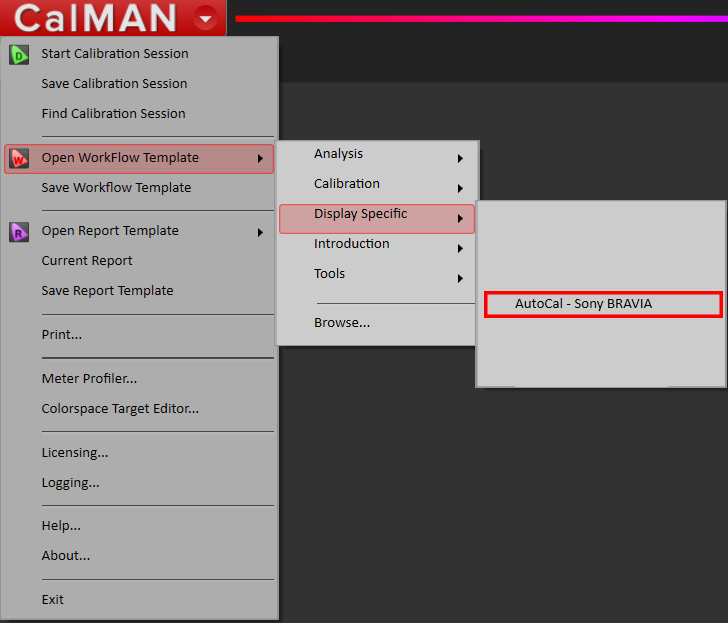Open the CalMAN logo dropdown arrow
This screenshot has height=623, width=728.
(205, 19)
